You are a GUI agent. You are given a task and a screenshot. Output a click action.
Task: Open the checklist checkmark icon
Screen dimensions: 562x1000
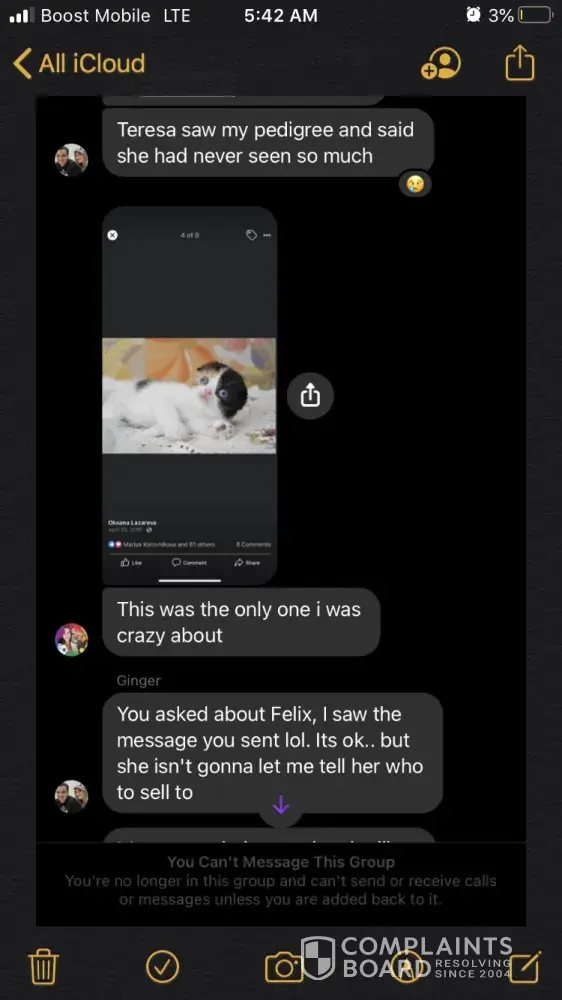[x=162, y=967]
